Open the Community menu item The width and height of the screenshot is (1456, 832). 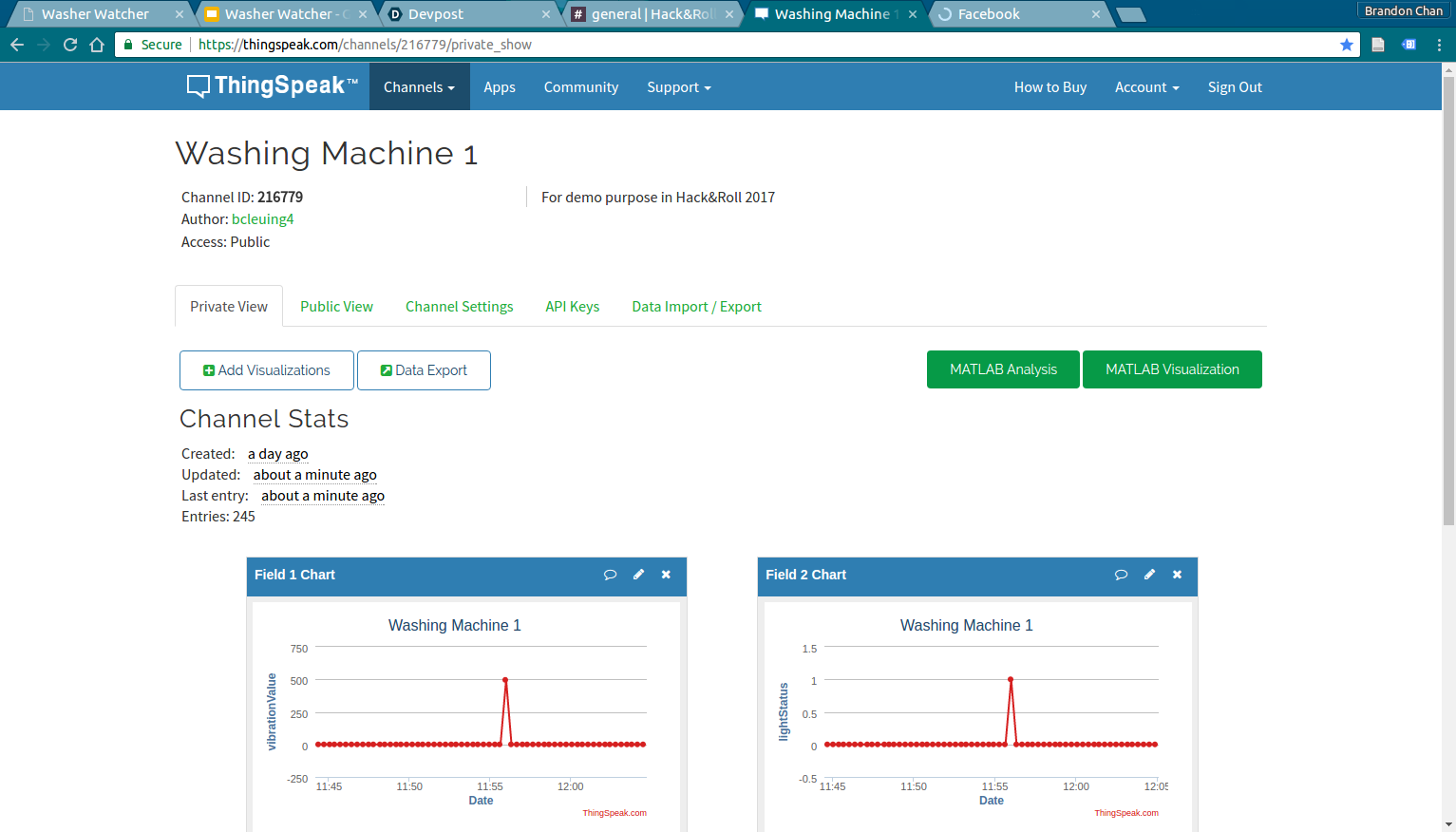click(x=581, y=86)
